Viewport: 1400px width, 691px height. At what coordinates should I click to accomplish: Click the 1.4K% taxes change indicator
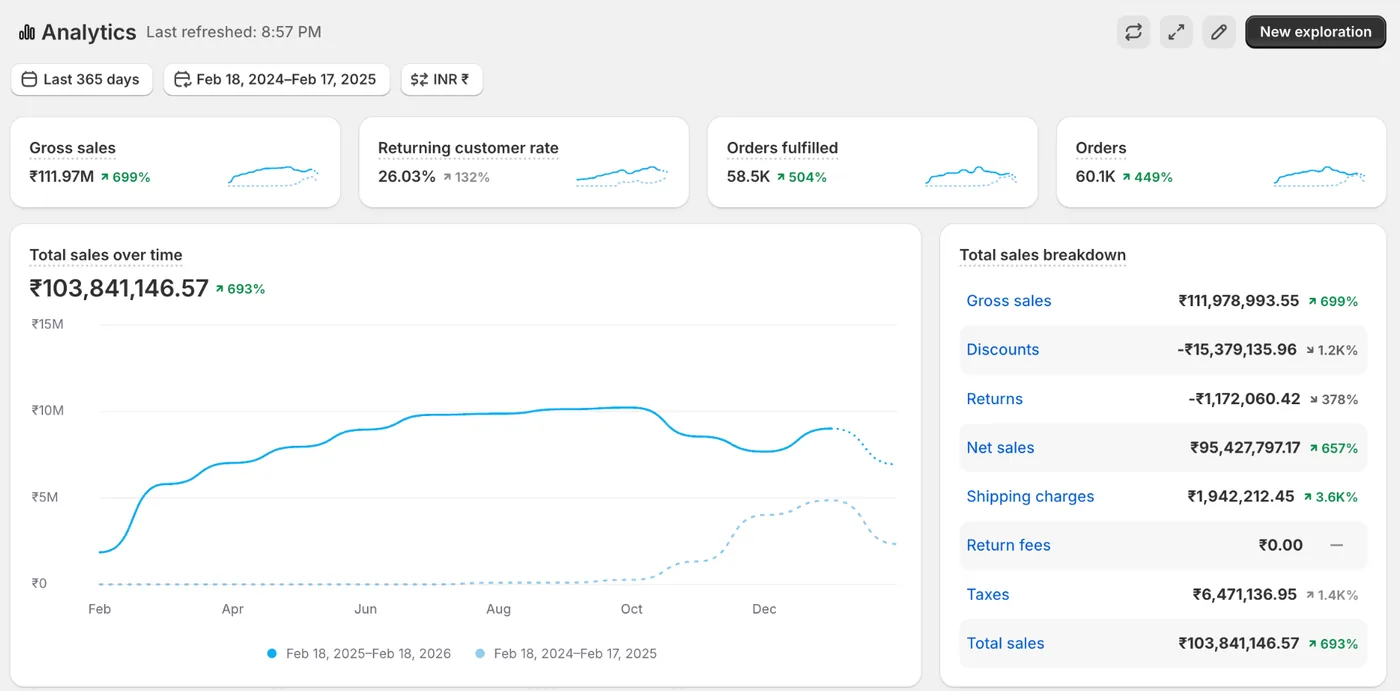tap(1331, 595)
